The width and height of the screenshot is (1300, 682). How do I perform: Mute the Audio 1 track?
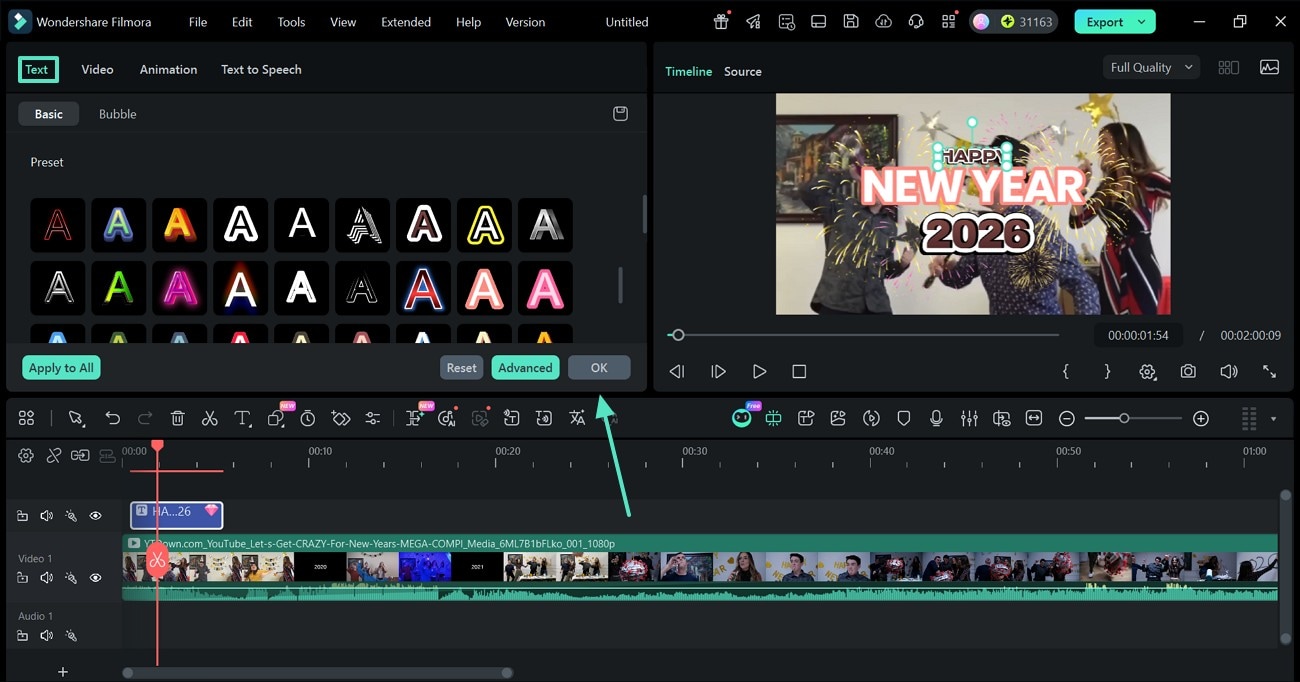click(46, 635)
